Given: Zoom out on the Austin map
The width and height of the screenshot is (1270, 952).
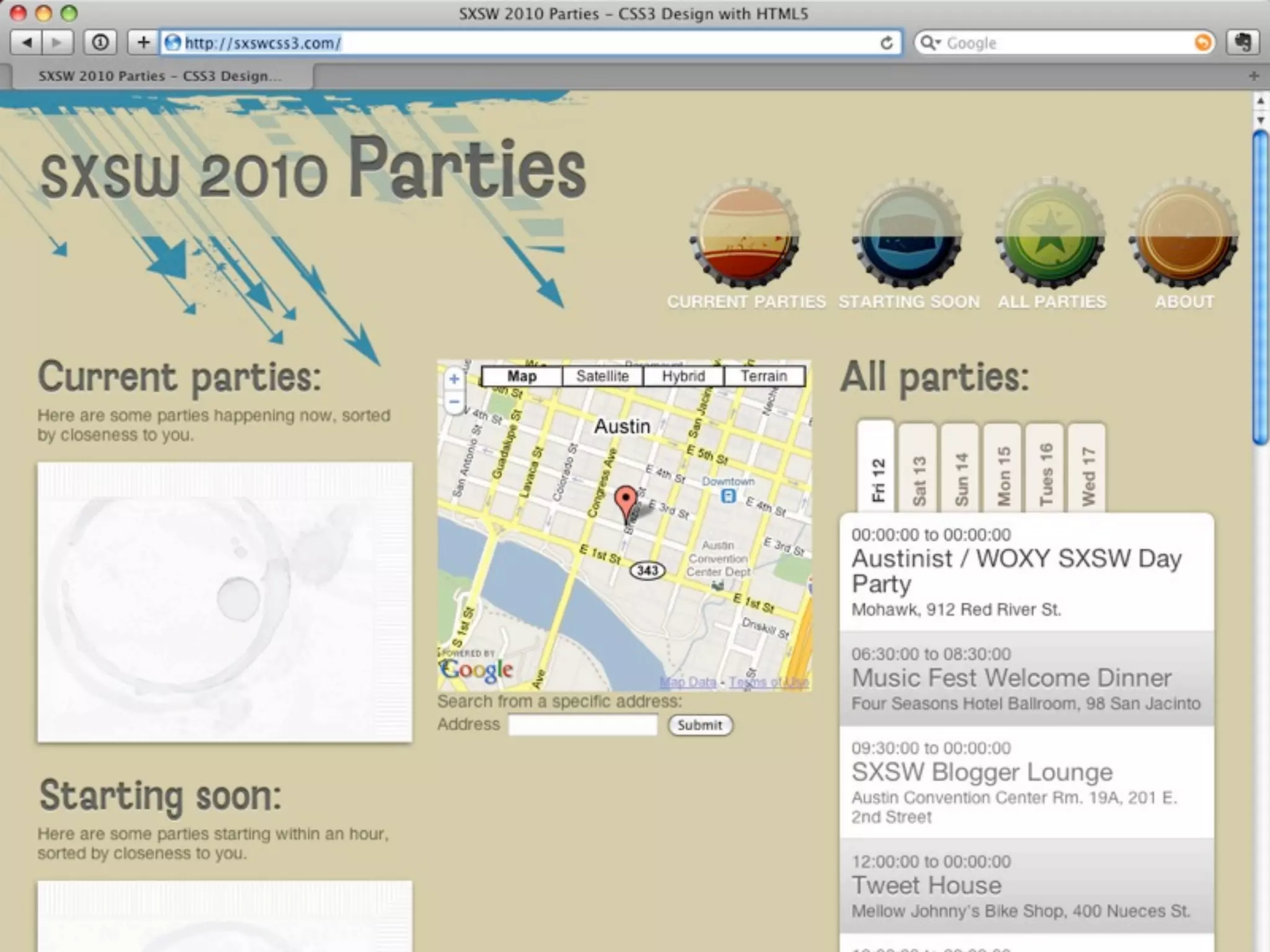Looking at the screenshot, I should click(x=454, y=402).
